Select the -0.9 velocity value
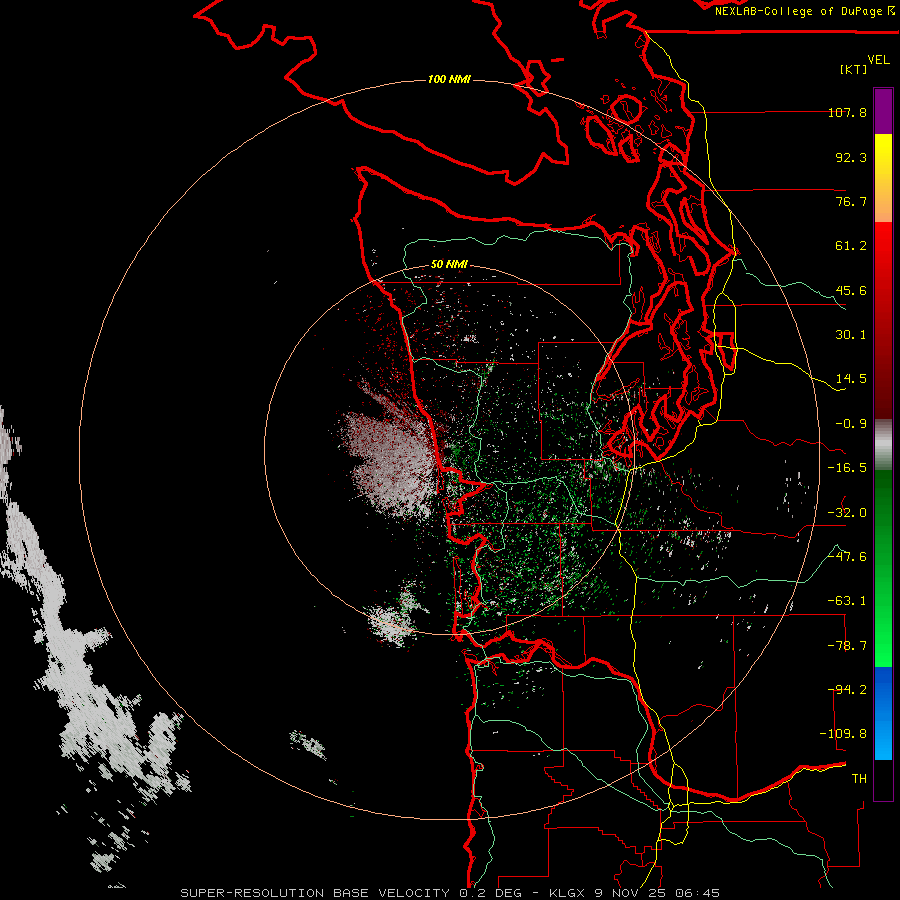The height and width of the screenshot is (900, 900). click(x=851, y=424)
